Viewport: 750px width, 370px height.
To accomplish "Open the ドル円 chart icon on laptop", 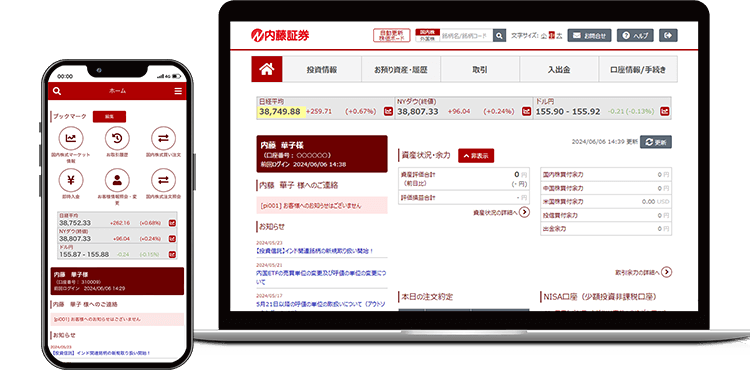I will [664, 111].
